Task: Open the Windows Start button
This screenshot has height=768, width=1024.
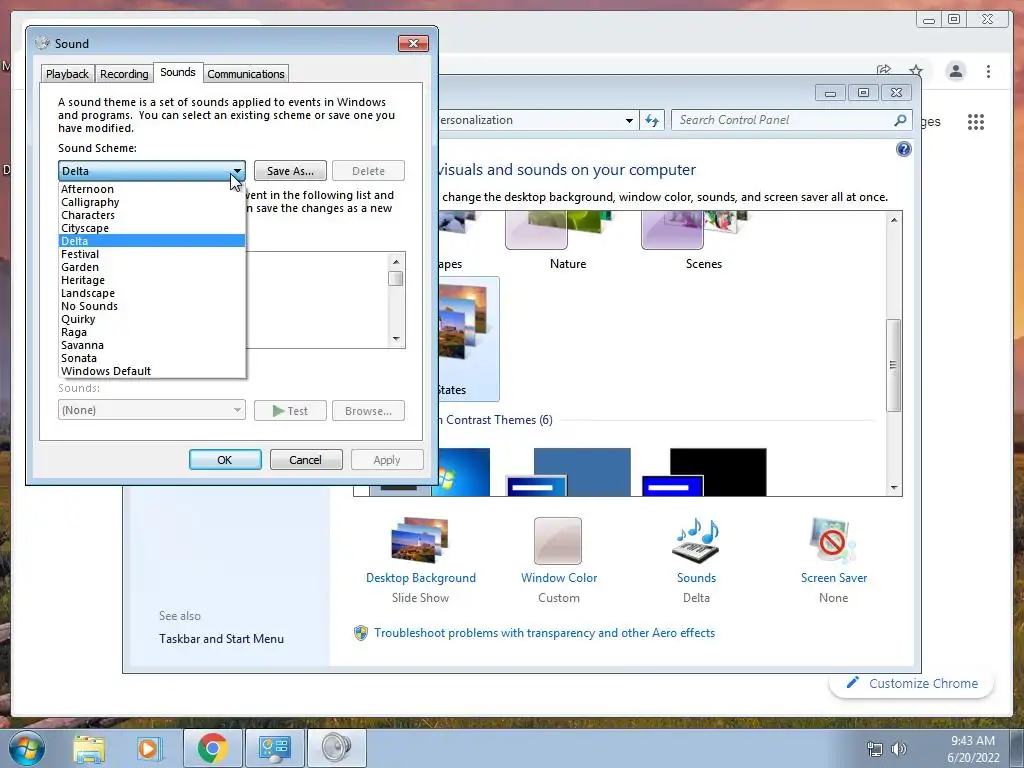Action: 26,747
